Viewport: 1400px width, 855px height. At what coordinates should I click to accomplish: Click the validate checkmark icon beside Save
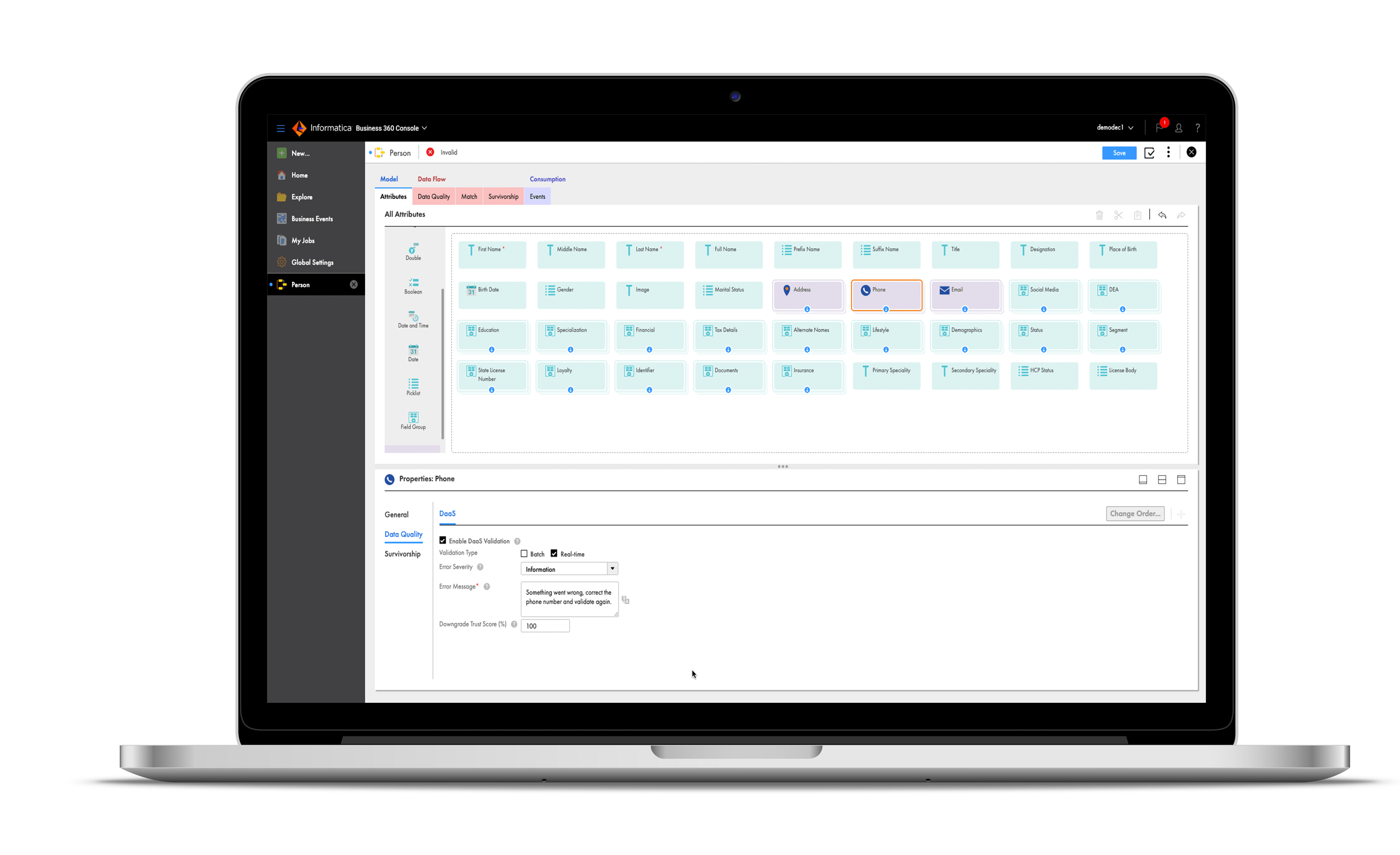click(1149, 153)
